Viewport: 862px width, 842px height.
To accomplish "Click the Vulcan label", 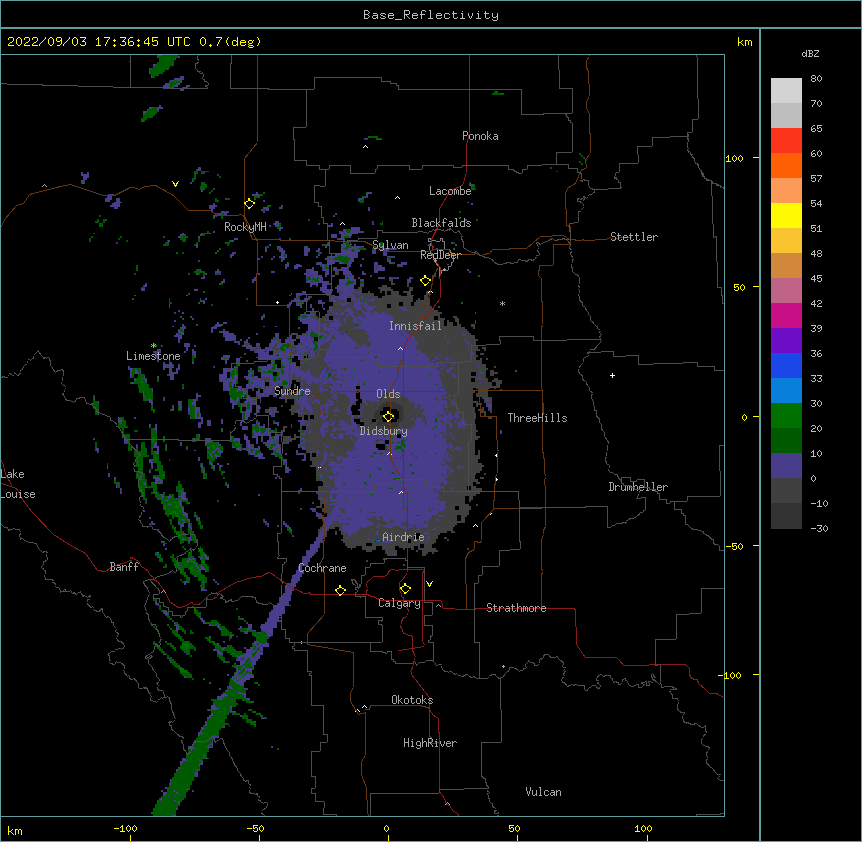I will pos(543,792).
